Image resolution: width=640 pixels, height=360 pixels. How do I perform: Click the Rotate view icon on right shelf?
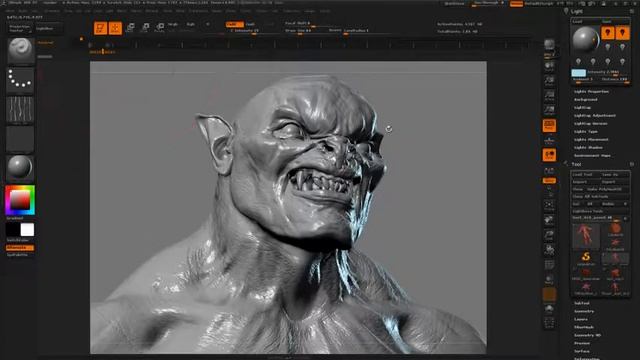point(549,250)
